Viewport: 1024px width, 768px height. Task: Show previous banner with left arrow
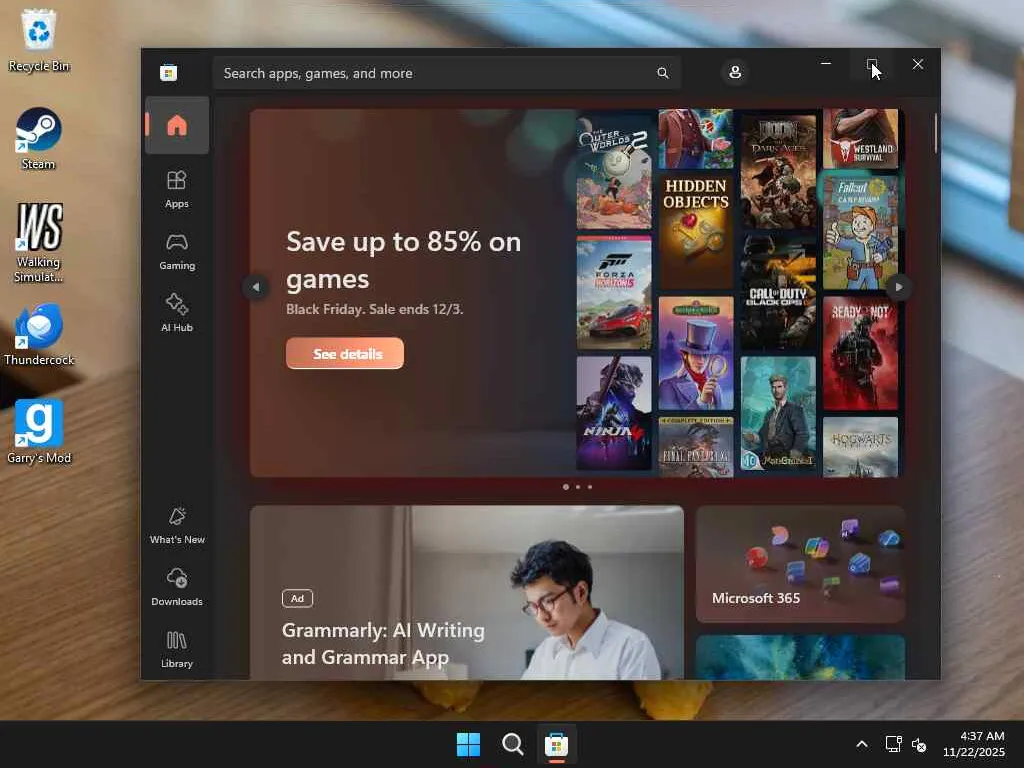tap(256, 287)
